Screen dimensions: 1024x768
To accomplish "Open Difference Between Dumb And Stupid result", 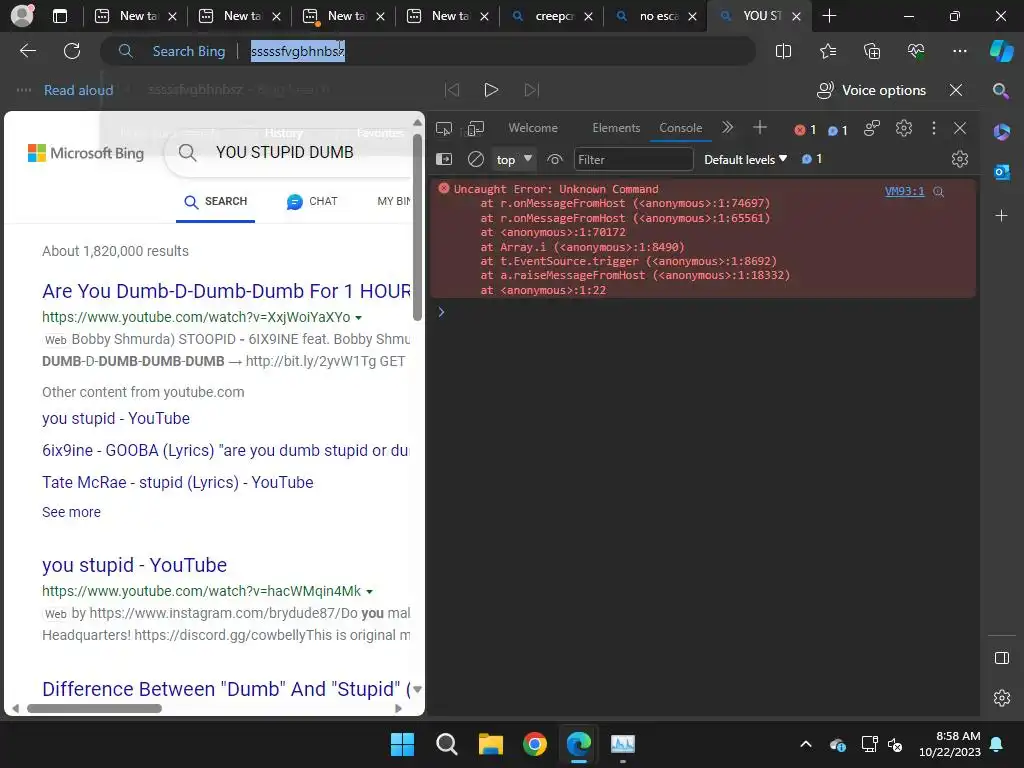I will click(x=227, y=689).
